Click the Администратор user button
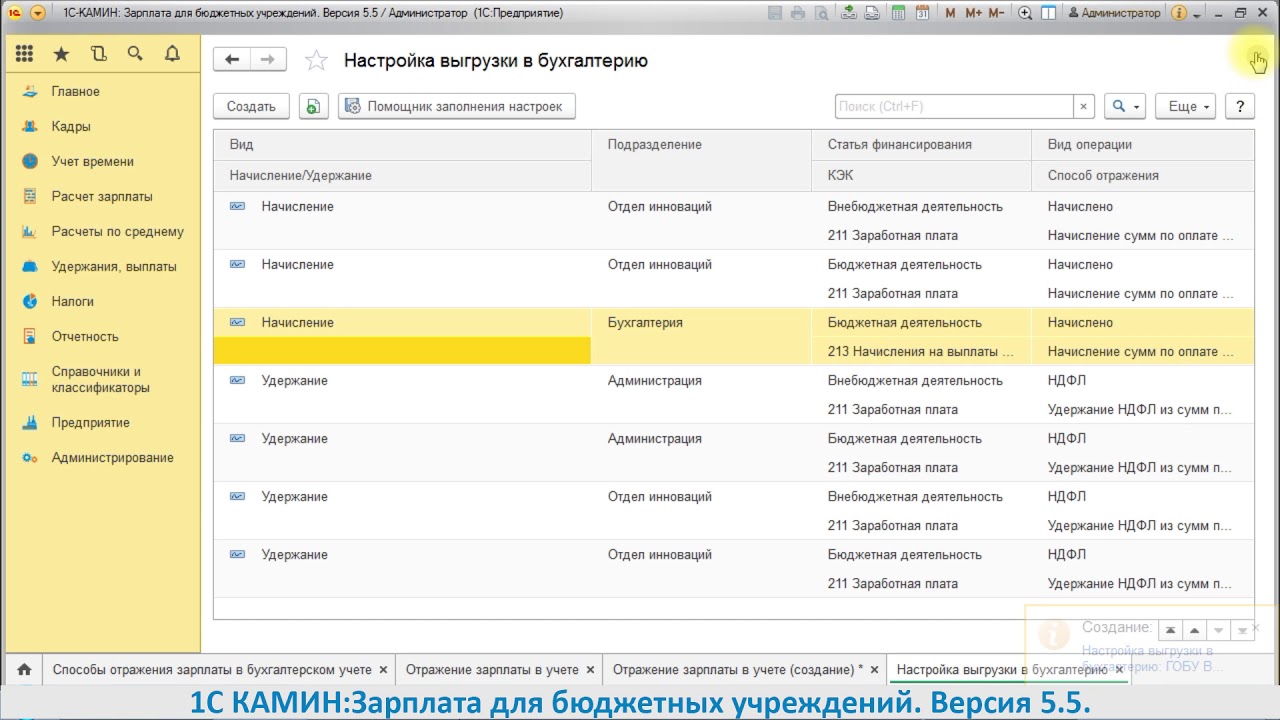Image resolution: width=1280 pixels, height=720 pixels. click(1114, 13)
